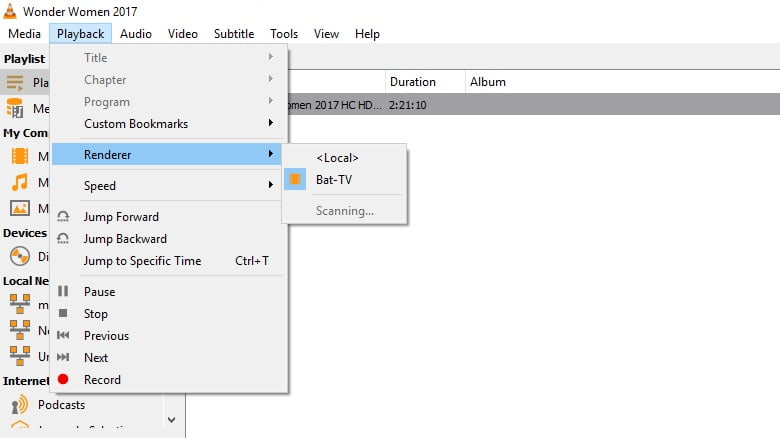This screenshot has width=780, height=438.
Task: Click the My Pictures image icon
Action: point(20,208)
